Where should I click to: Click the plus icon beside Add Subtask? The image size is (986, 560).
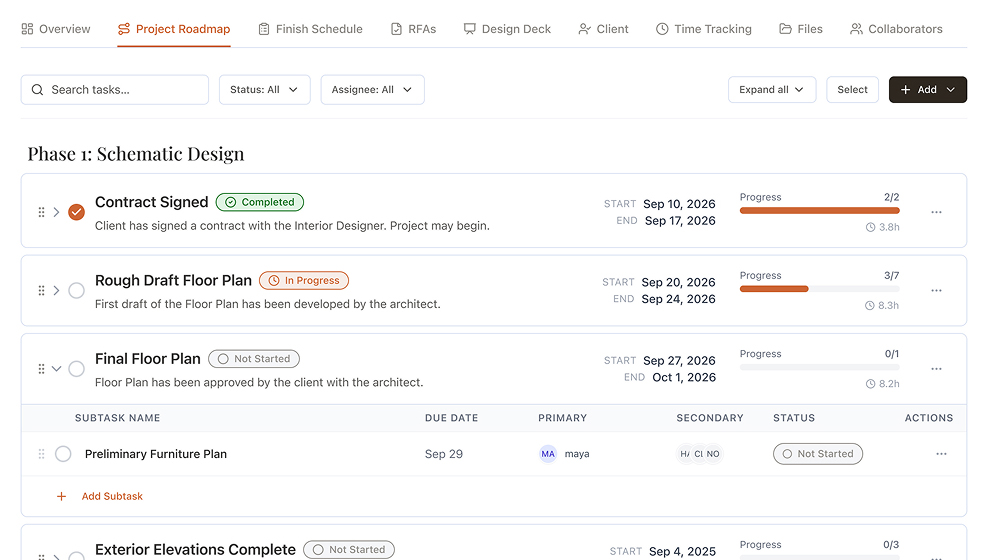click(62, 497)
